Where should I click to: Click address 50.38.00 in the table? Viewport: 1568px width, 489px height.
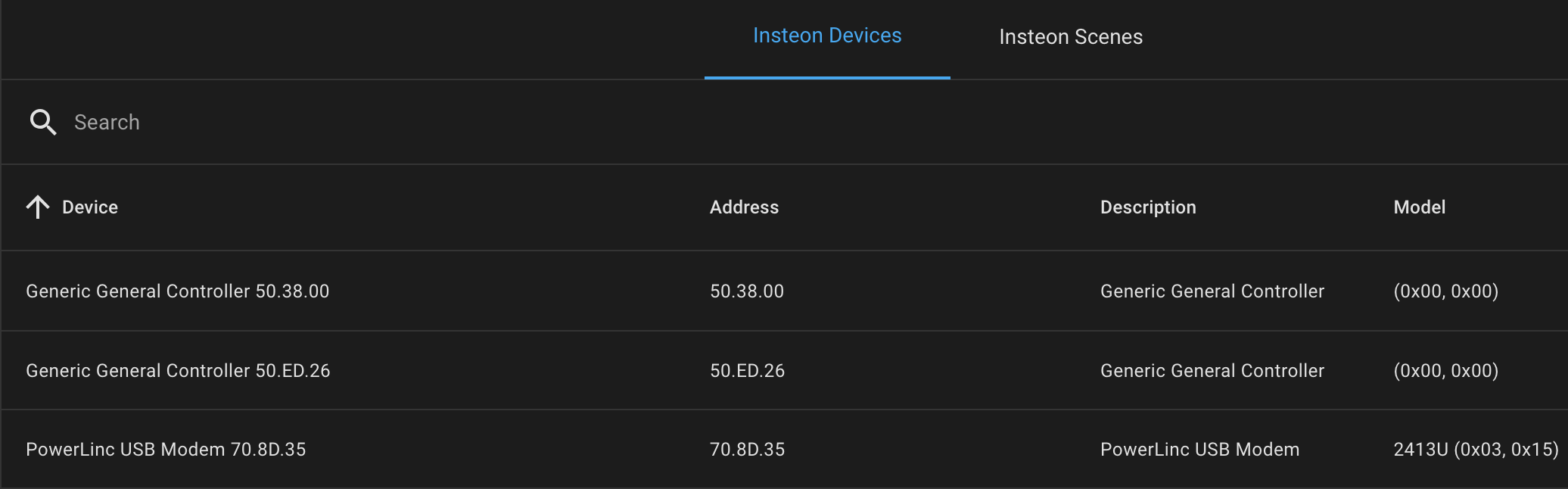747,291
